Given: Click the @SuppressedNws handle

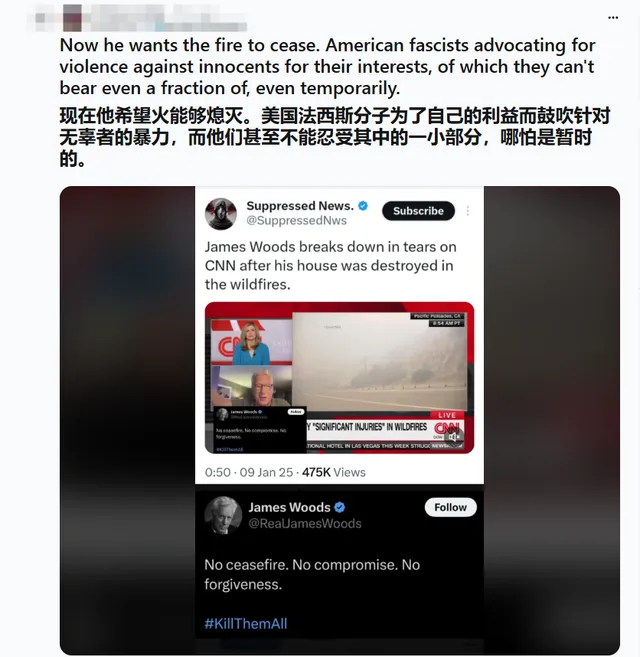Looking at the screenshot, I should (296, 220).
